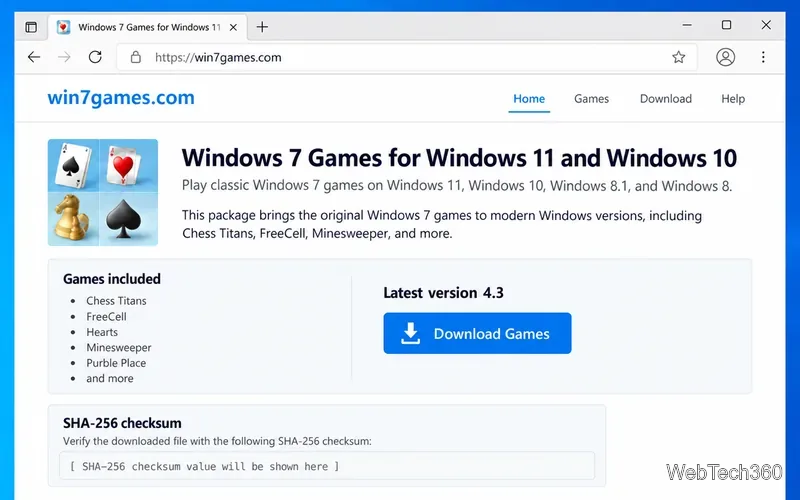Click the 'Latest version 4.3' text
The image size is (800, 500).
tap(443, 292)
